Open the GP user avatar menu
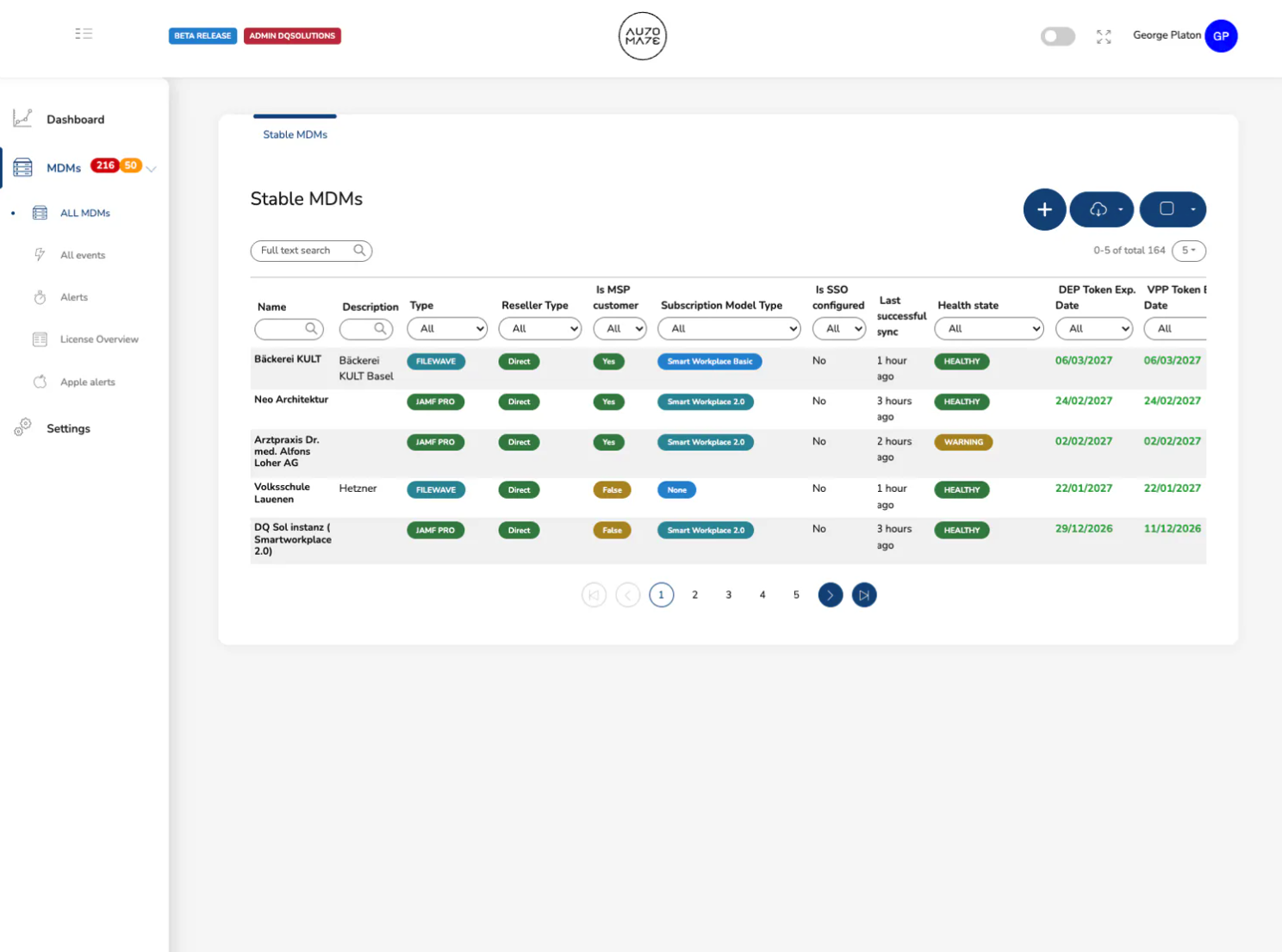 tap(1221, 36)
